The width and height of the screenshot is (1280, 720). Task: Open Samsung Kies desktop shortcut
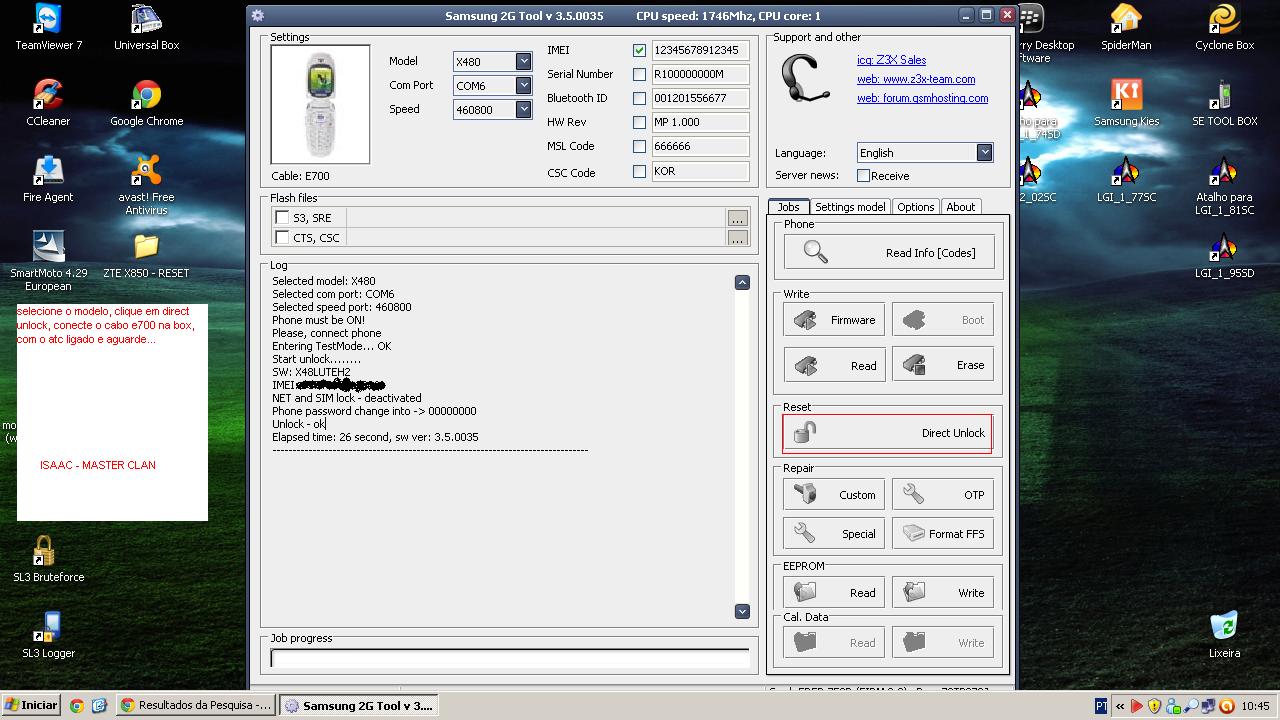(x=1126, y=103)
